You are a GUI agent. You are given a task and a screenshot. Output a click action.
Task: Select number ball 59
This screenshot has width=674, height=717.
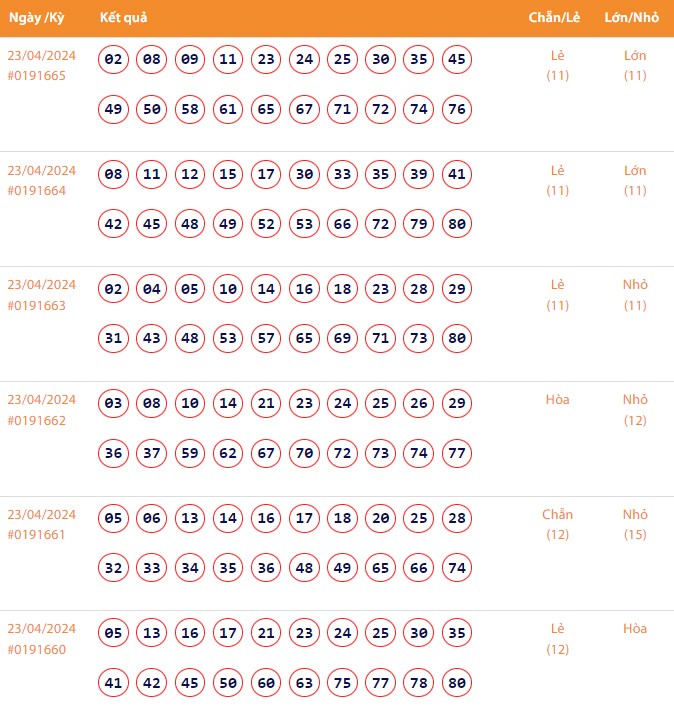(190, 453)
